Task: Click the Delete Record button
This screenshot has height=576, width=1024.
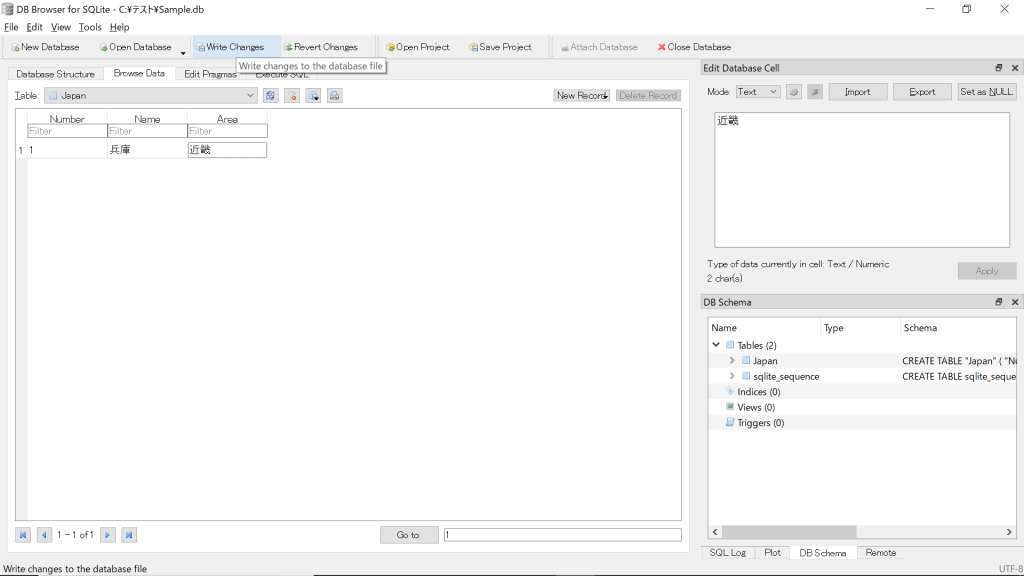Action: [x=648, y=95]
